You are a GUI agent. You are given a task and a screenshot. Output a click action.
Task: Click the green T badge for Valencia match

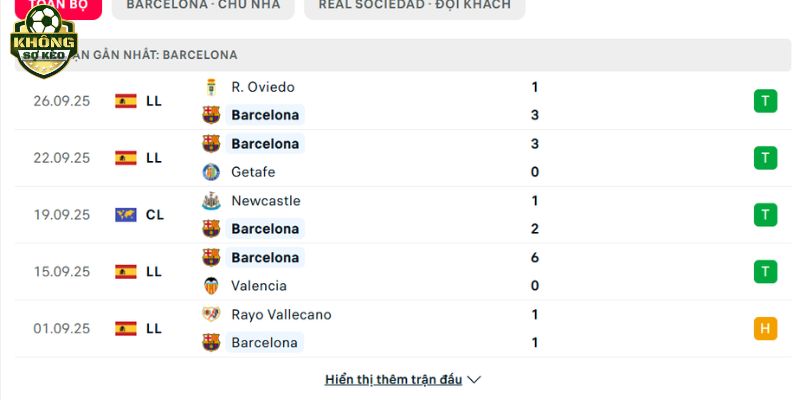tap(765, 272)
